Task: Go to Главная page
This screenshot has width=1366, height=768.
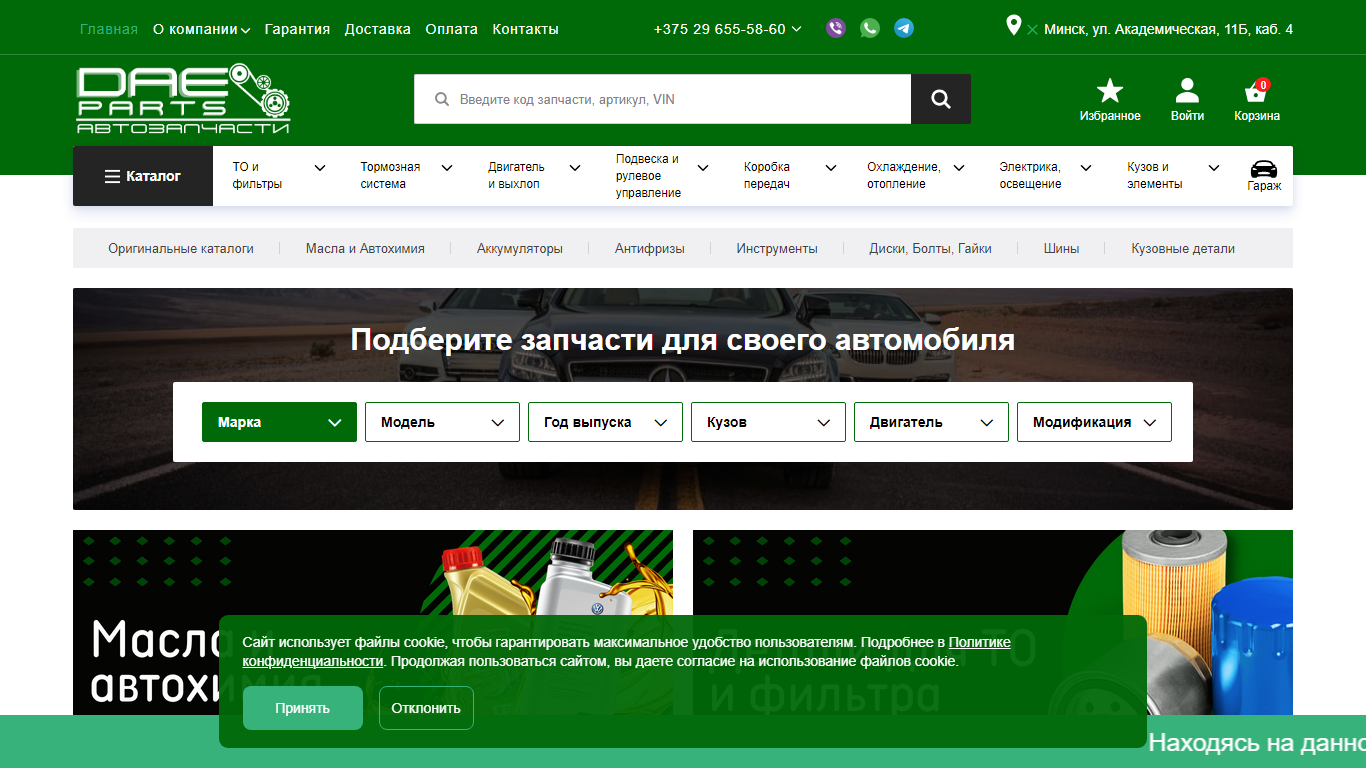Action: tap(109, 29)
